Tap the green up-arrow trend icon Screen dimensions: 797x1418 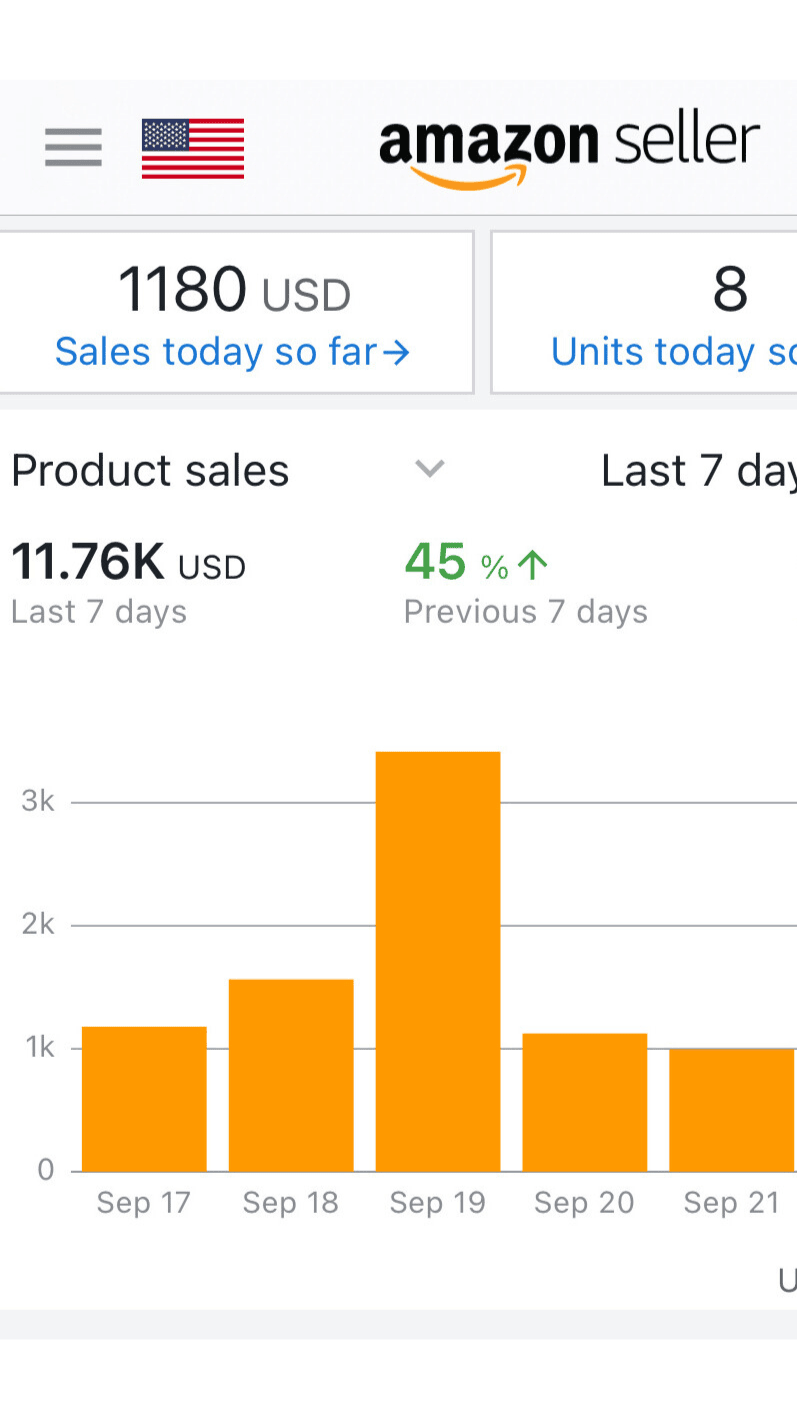tap(534, 565)
